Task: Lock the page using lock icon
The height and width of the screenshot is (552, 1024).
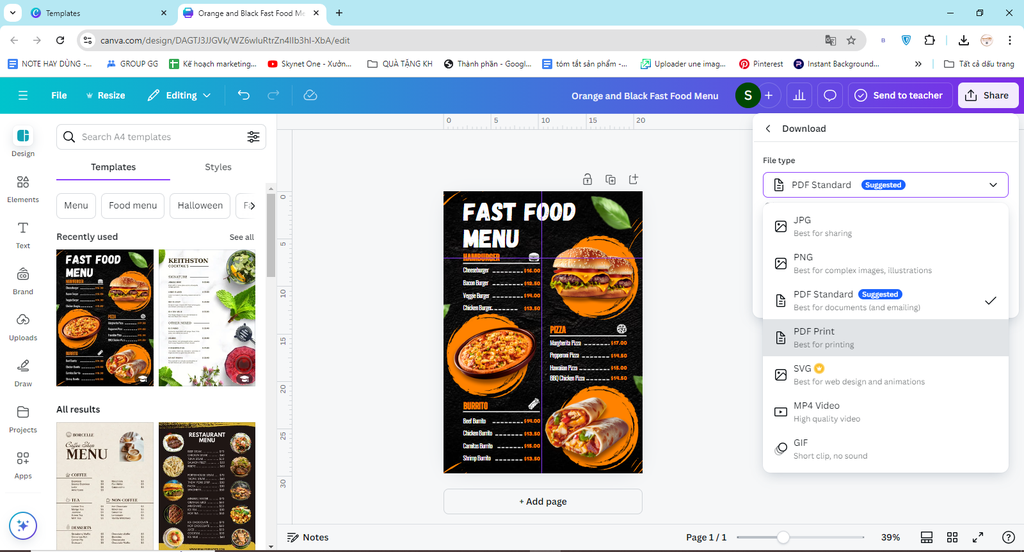Action: pyautogui.click(x=587, y=179)
